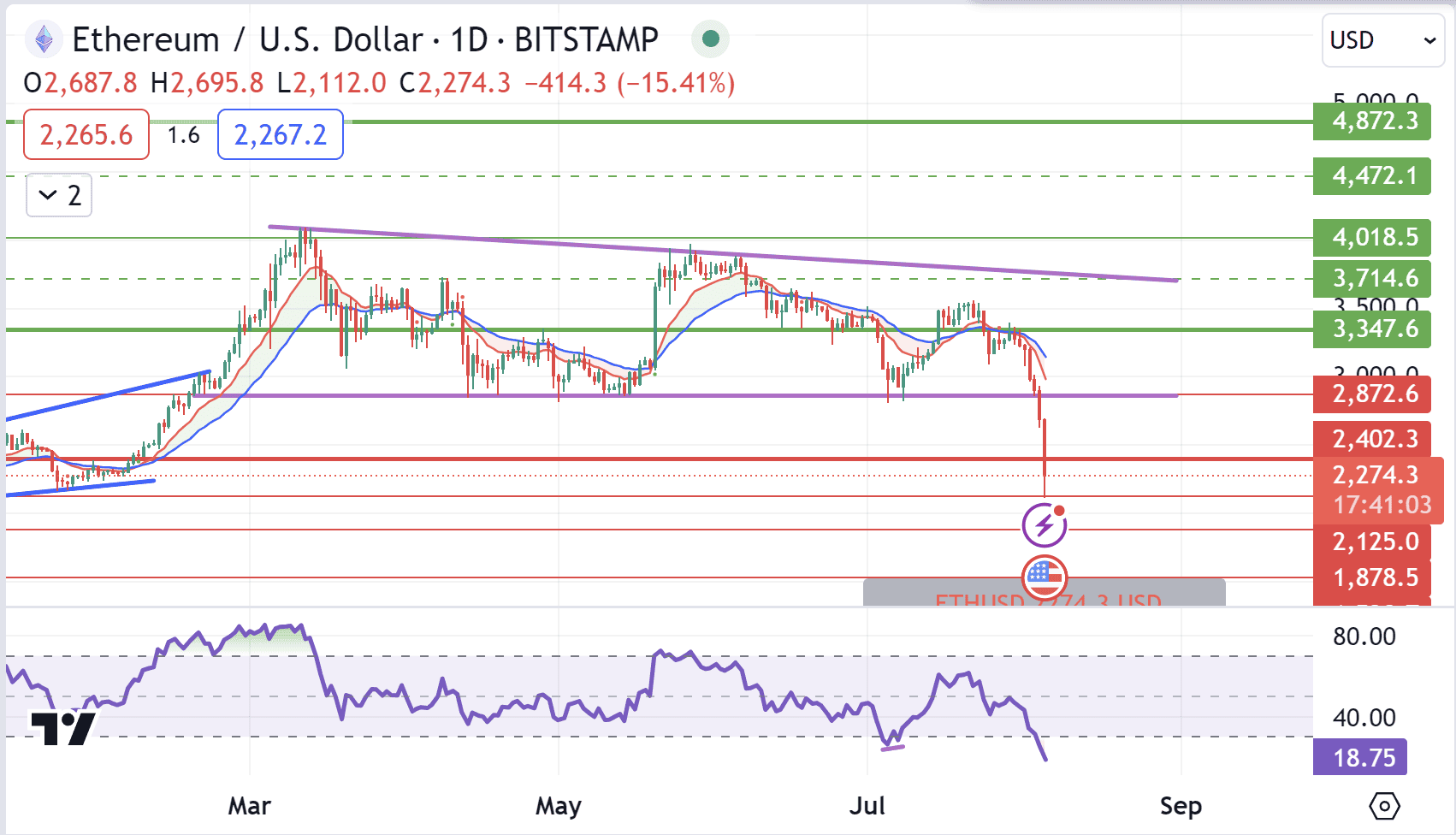
Task: Click the Jul label on time axis
Action: click(867, 806)
